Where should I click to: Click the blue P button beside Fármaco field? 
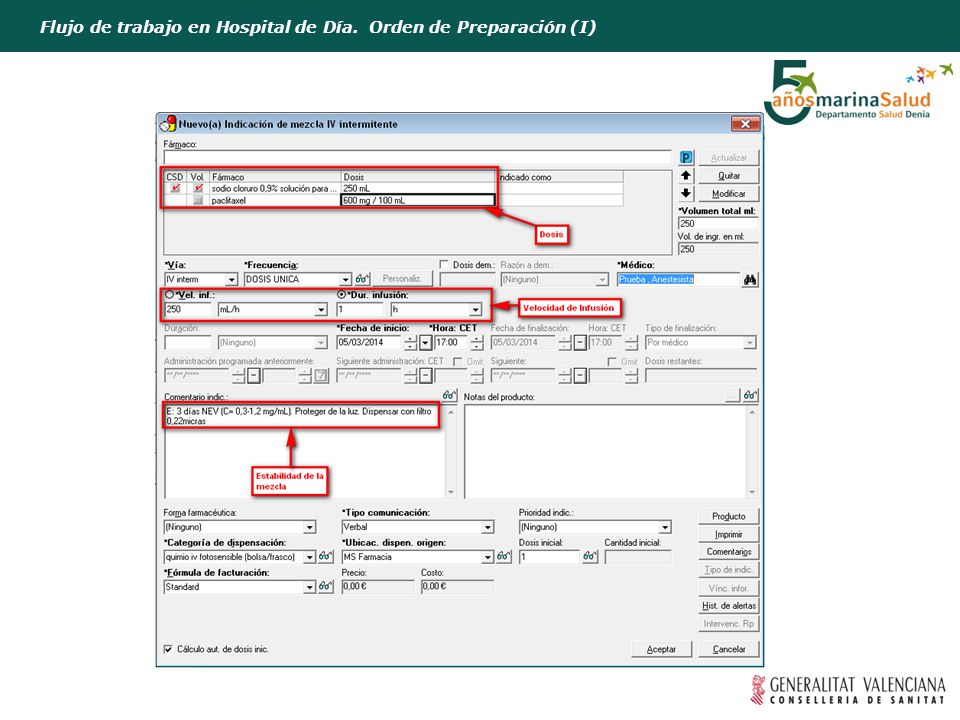(x=686, y=157)
